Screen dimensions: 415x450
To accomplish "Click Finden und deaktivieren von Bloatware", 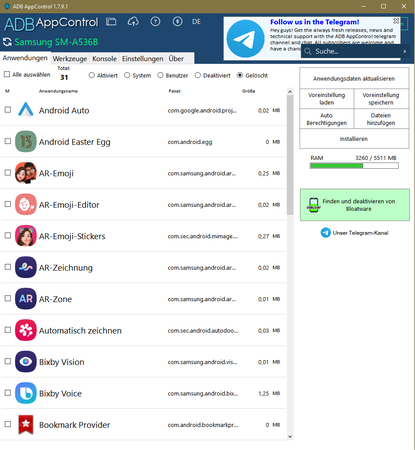I will pos(355,205).
